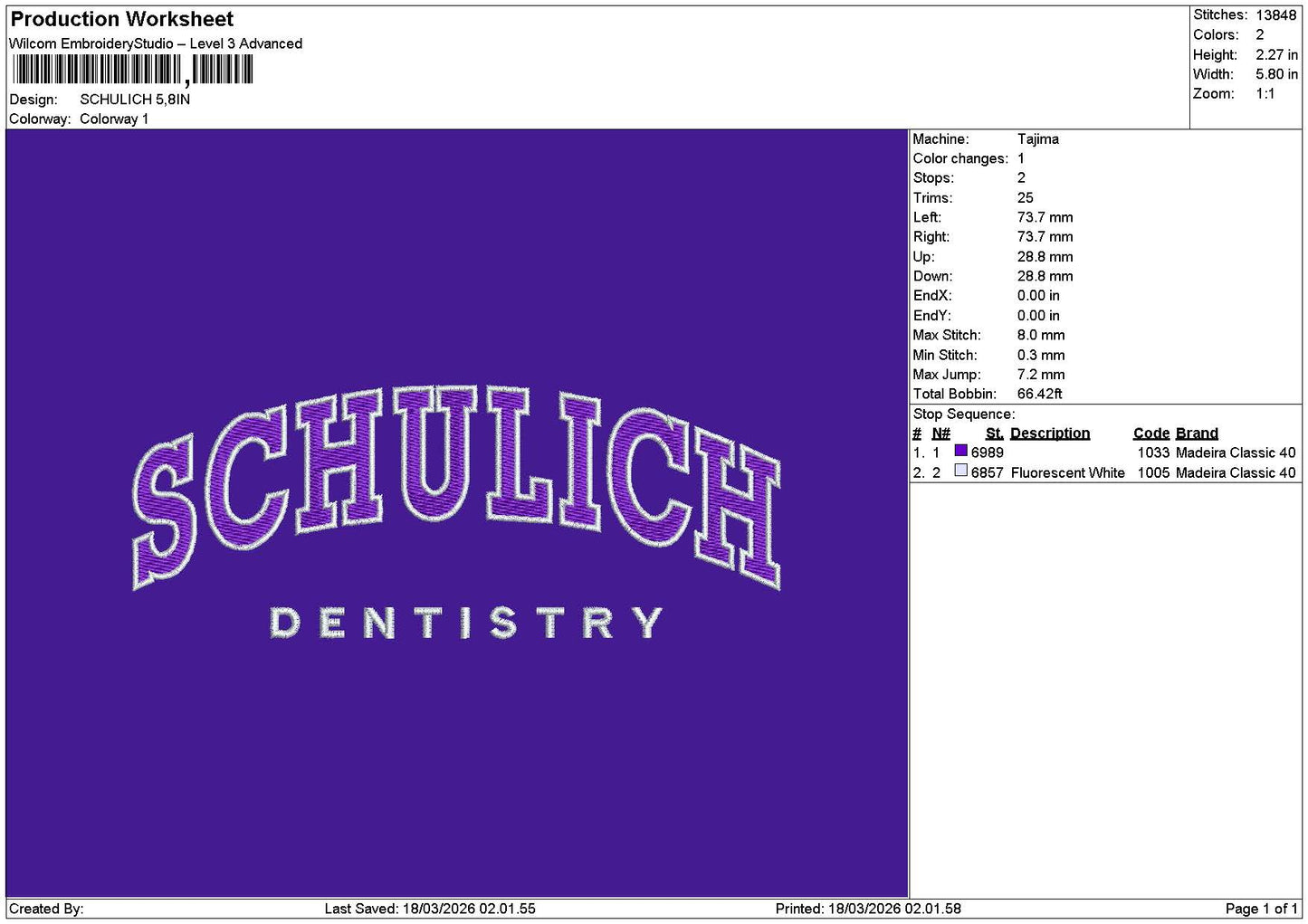Click the barcode under the worksheet title
Image resolution: width=1308 pixels, height=924 pixels.
(x=133, y=70)
